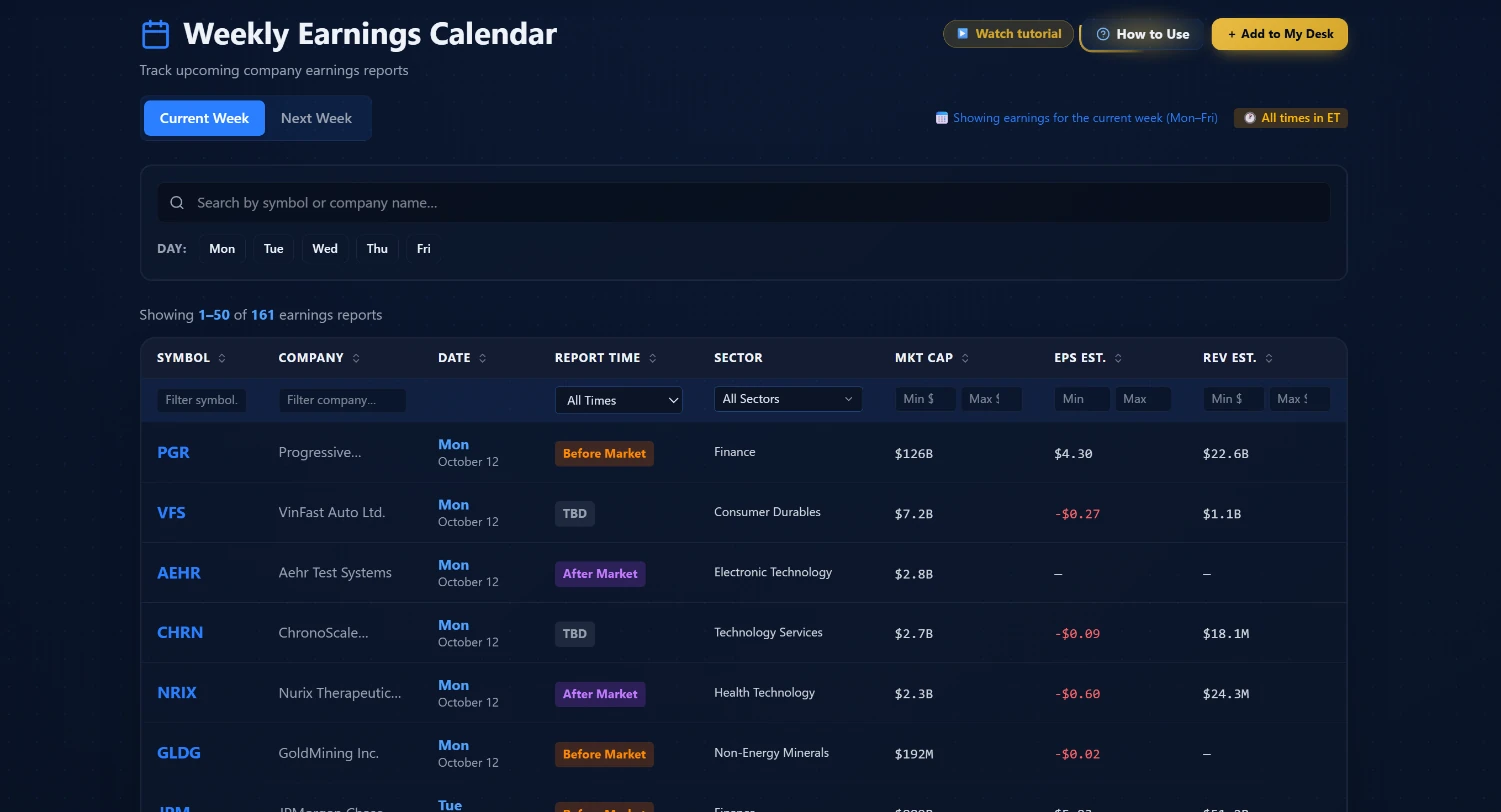Click the Filter company input
This screenshot has width=1501, height=812.
(x=342, y=400)
